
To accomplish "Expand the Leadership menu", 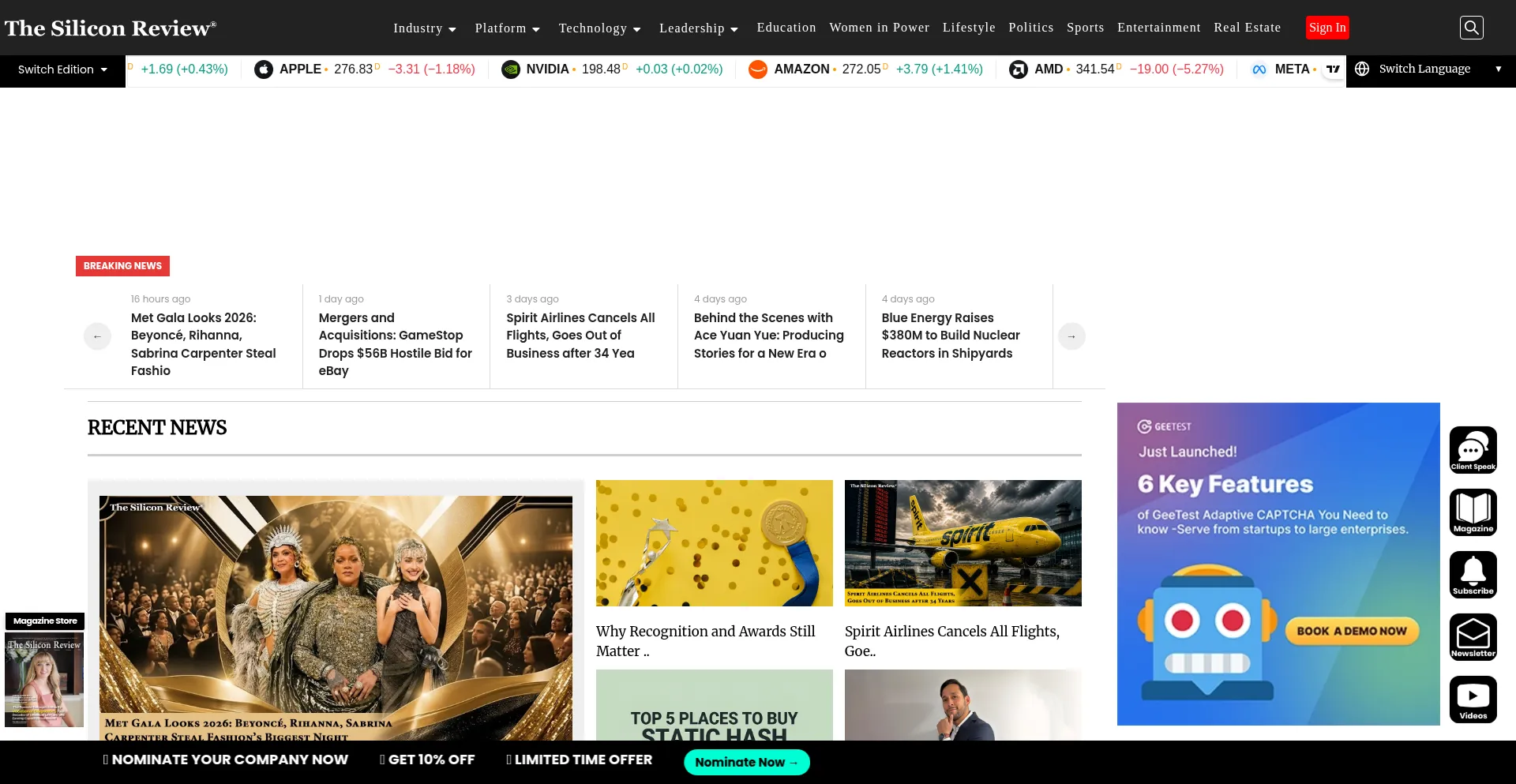I will pos(699,28).
